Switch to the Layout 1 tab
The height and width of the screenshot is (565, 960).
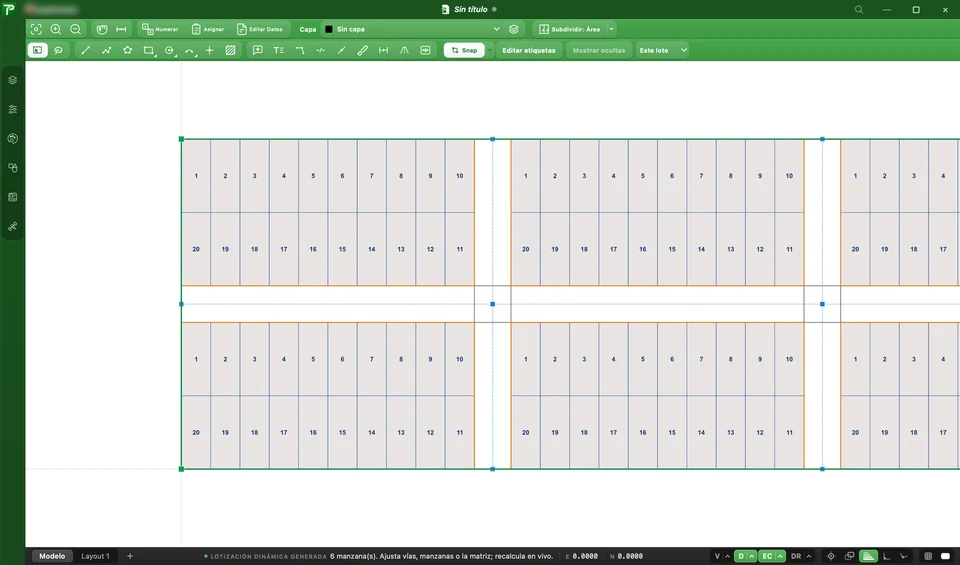(96, 556)
